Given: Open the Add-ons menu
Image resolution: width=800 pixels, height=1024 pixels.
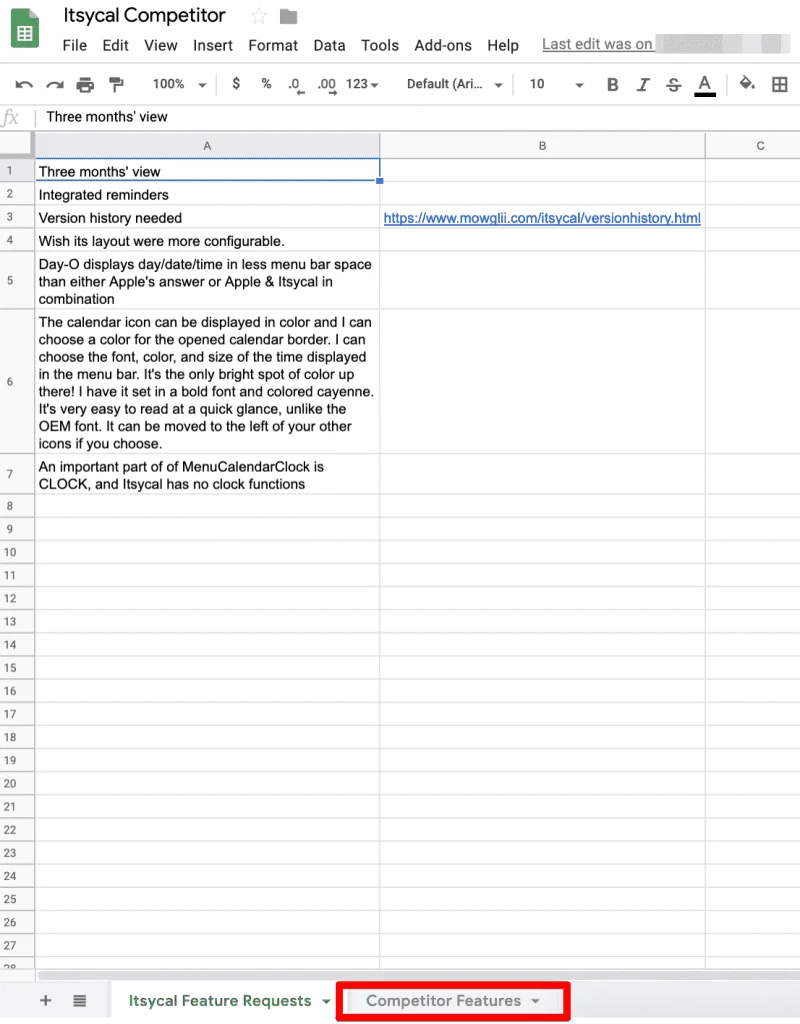Looking at the screenshot, I should pyautogui.click(x=443, y=45).
